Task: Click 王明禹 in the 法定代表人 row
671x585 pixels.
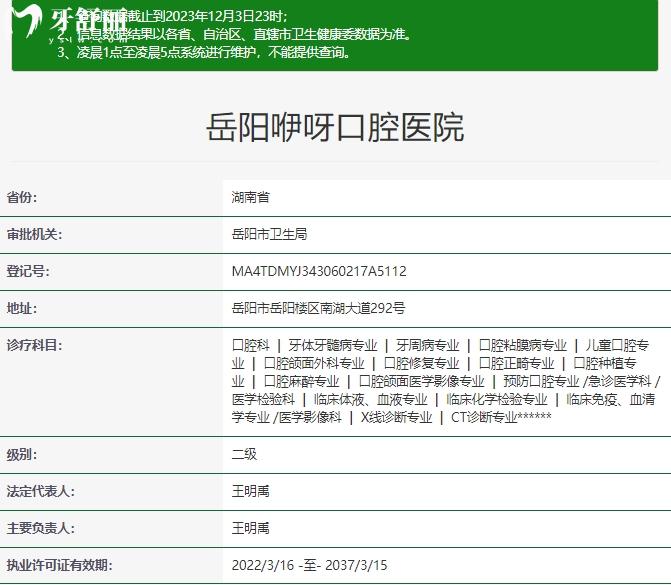Action: click(x=250, y=491)
